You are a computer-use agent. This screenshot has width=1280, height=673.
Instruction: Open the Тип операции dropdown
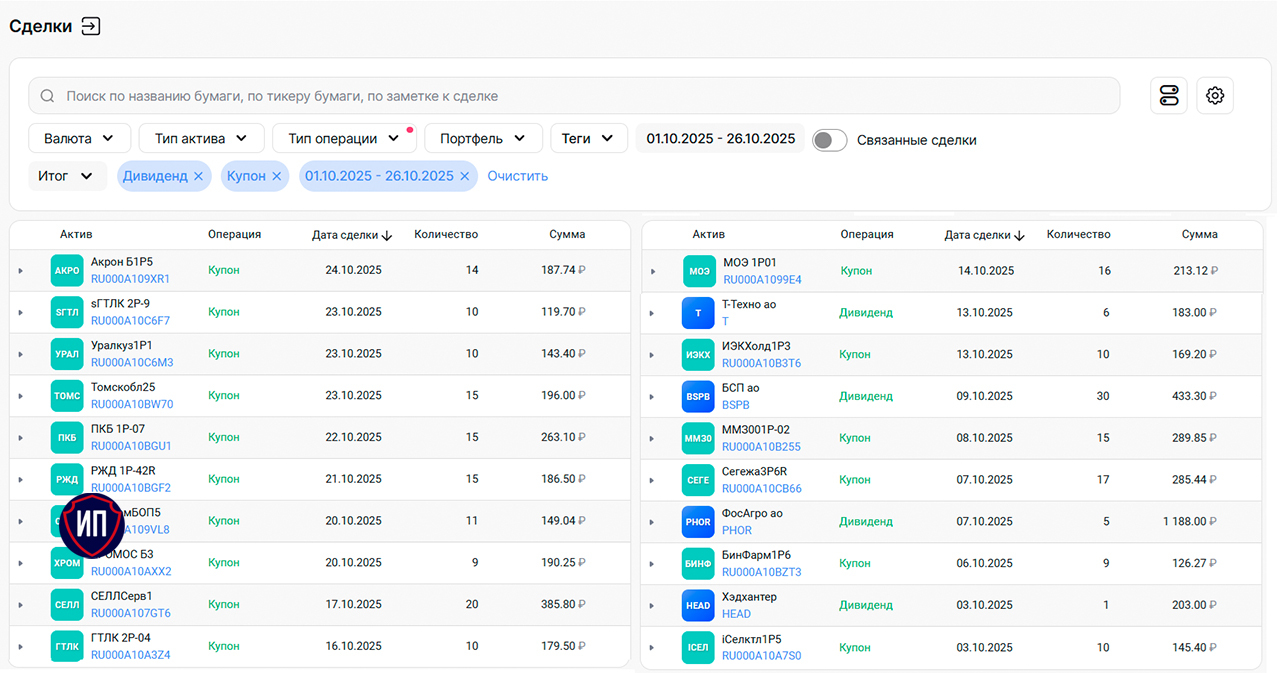(x=343, y=139)
